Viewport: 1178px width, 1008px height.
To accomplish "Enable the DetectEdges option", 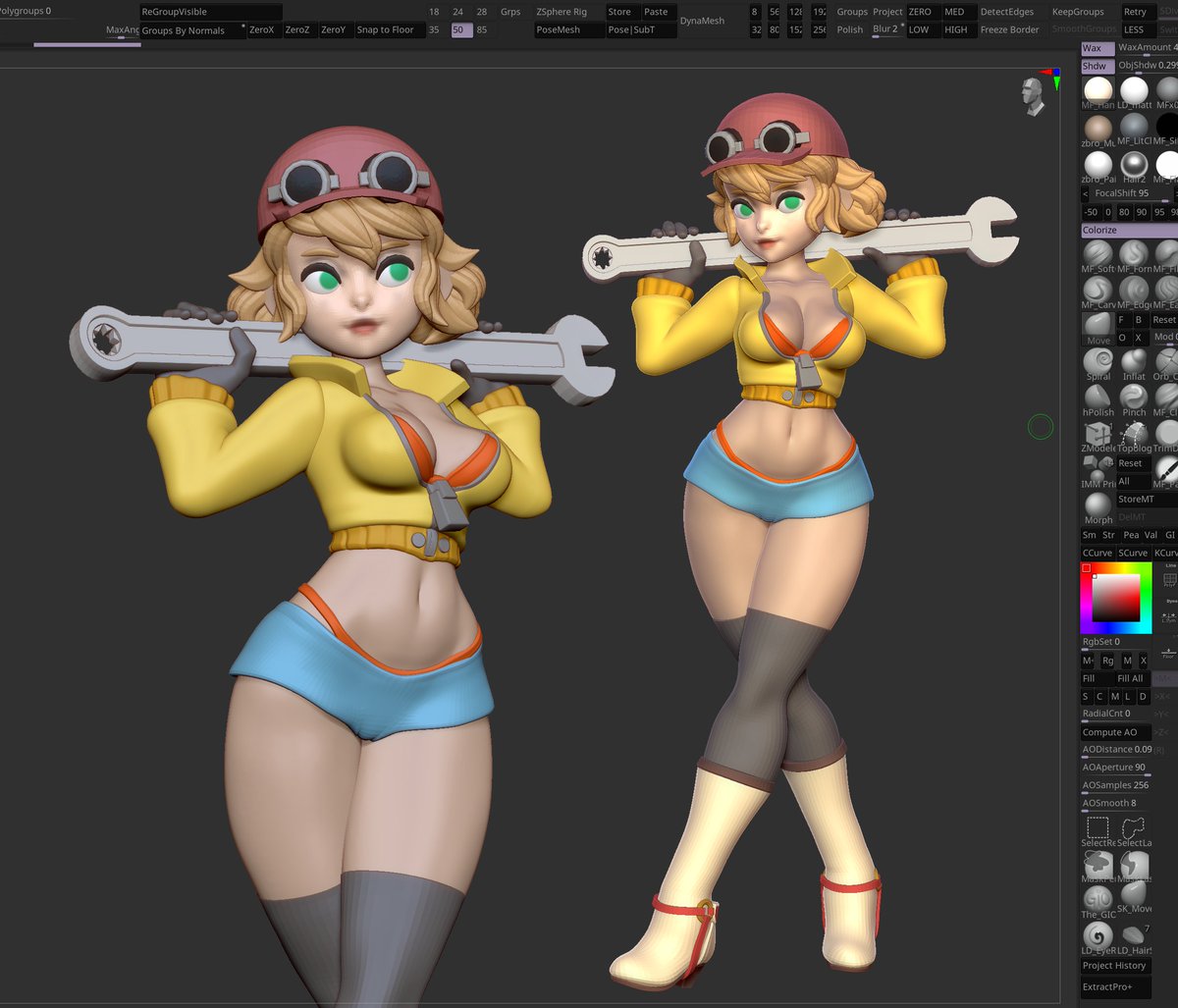I will click(1007, 12).
